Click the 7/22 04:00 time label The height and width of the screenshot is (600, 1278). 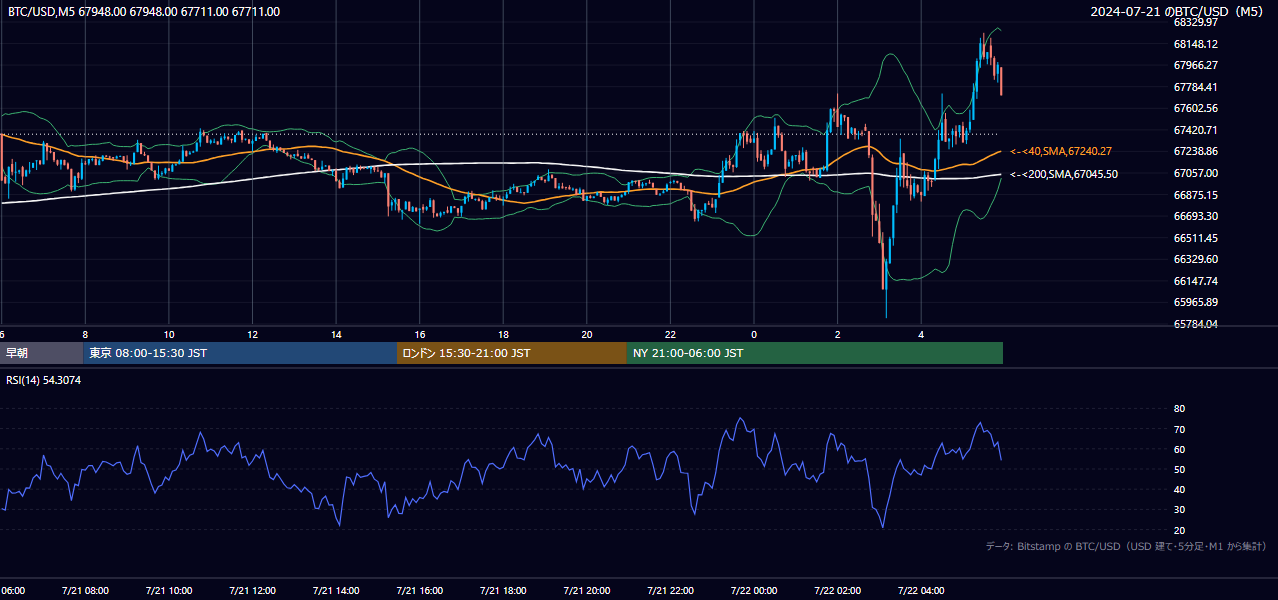921,591
